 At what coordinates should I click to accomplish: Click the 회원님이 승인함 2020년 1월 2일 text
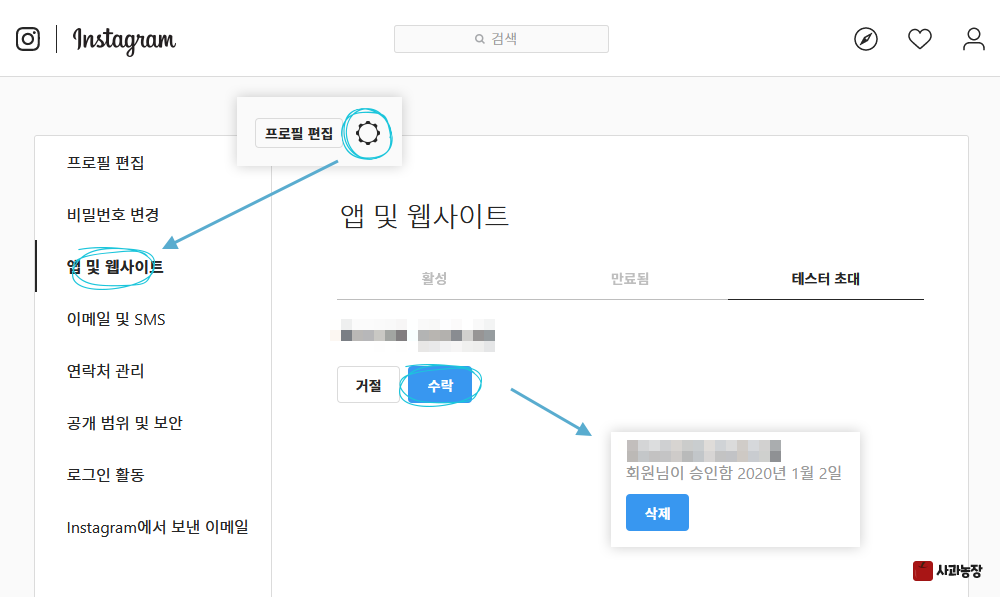click(x=733, y=473)
